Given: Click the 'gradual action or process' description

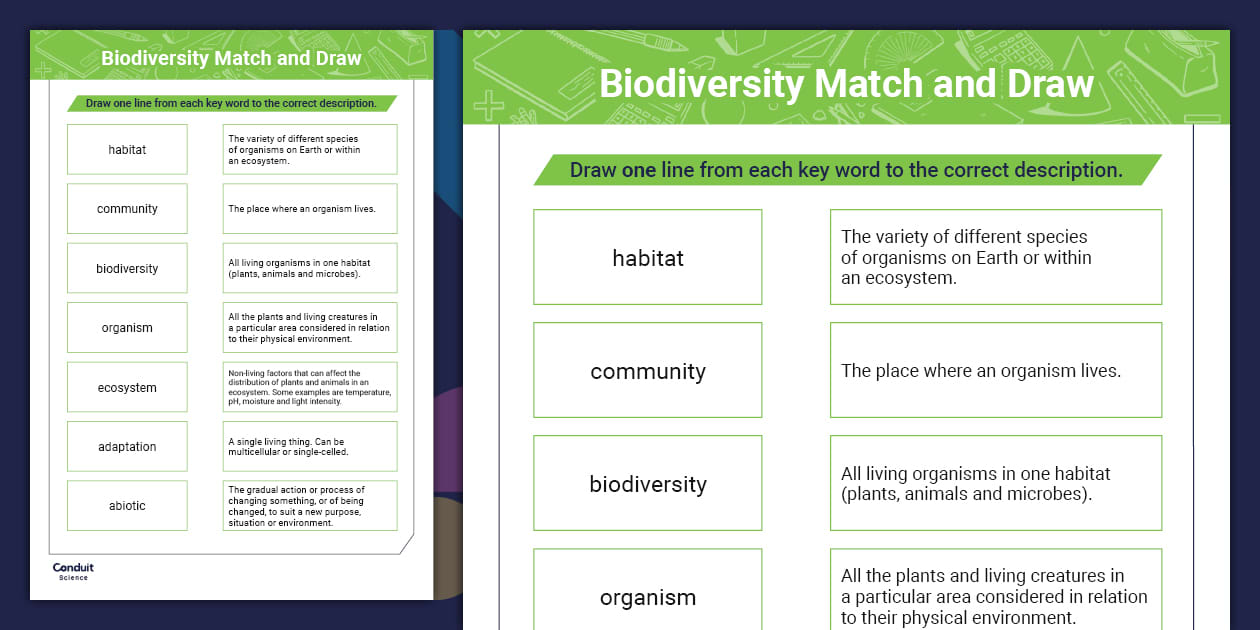Looking at the screenshot, I should [310, 505].
